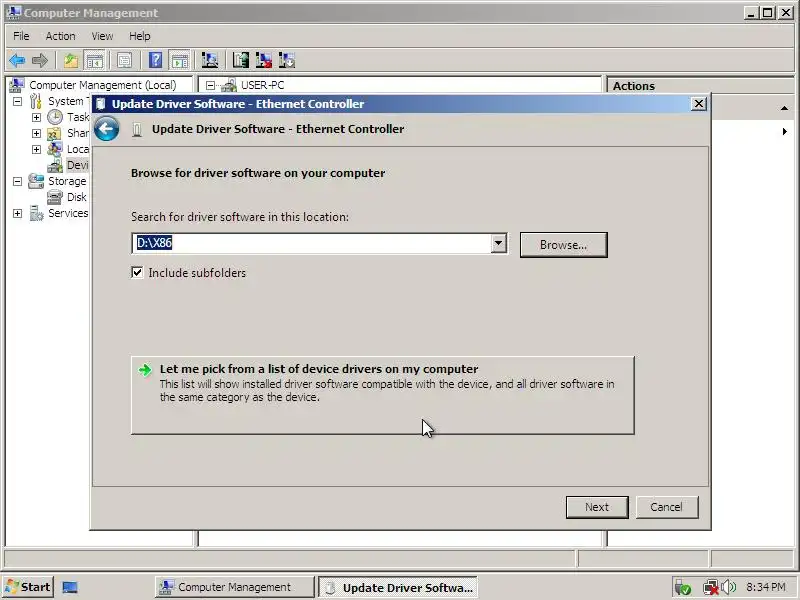Click the Start button
Viewport: 800px width, 600px height.
coord(28,587)
